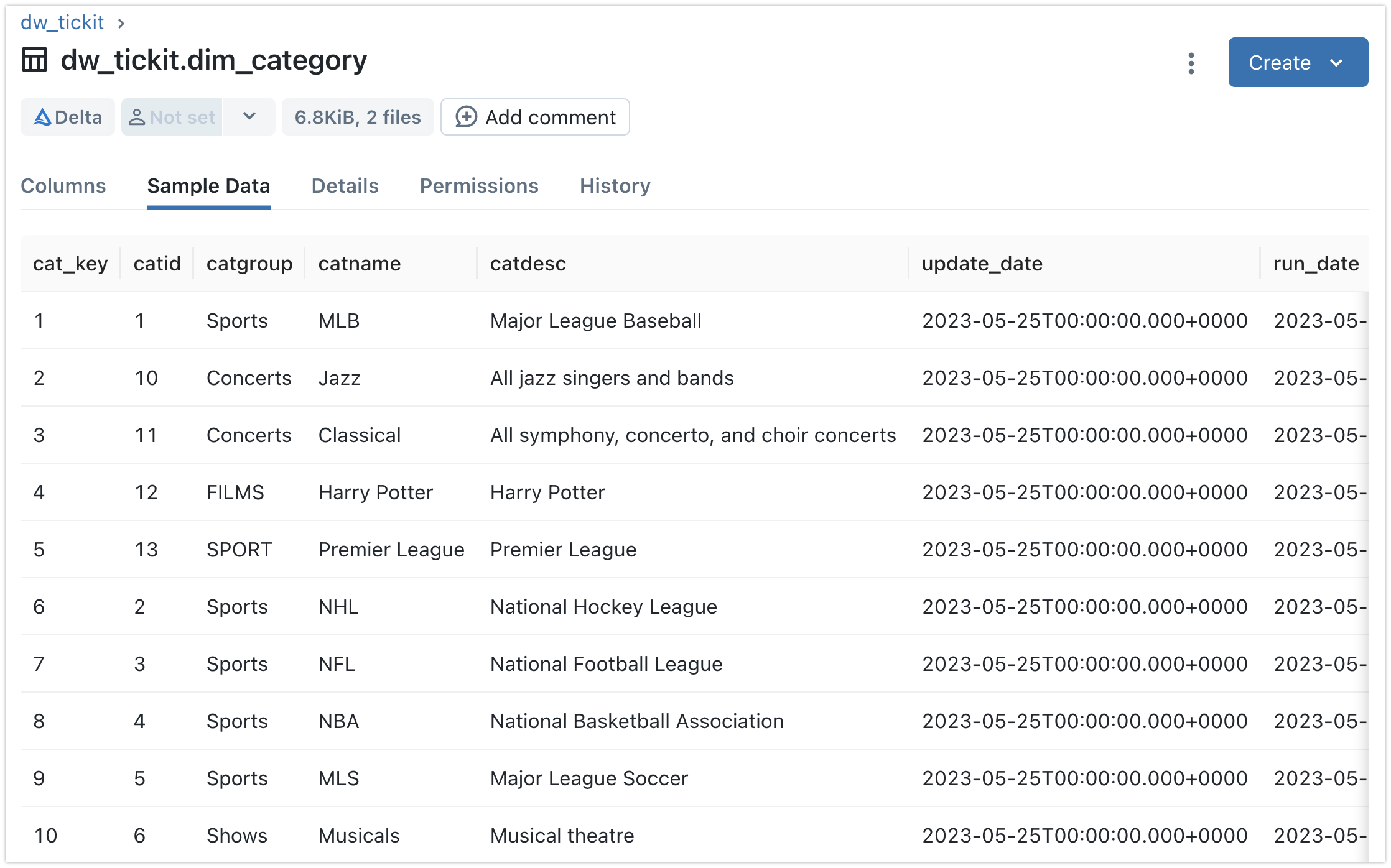Click the plus comment bubble icon
Screen dimensions: 1391x868
[x=466, y=117]
